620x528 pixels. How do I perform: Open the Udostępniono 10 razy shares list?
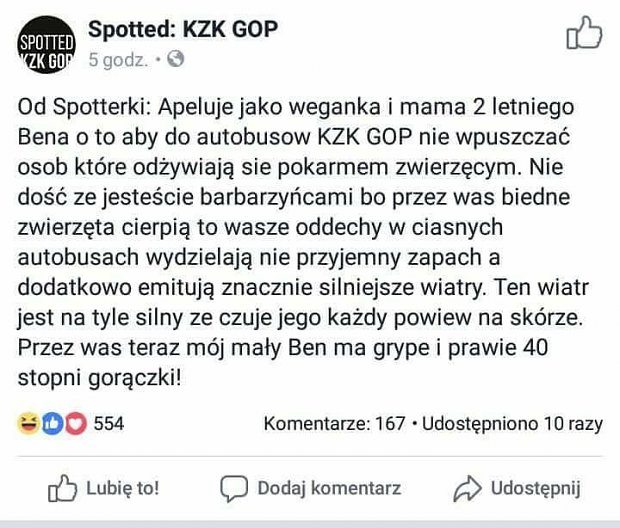click(x=512, y=424)
